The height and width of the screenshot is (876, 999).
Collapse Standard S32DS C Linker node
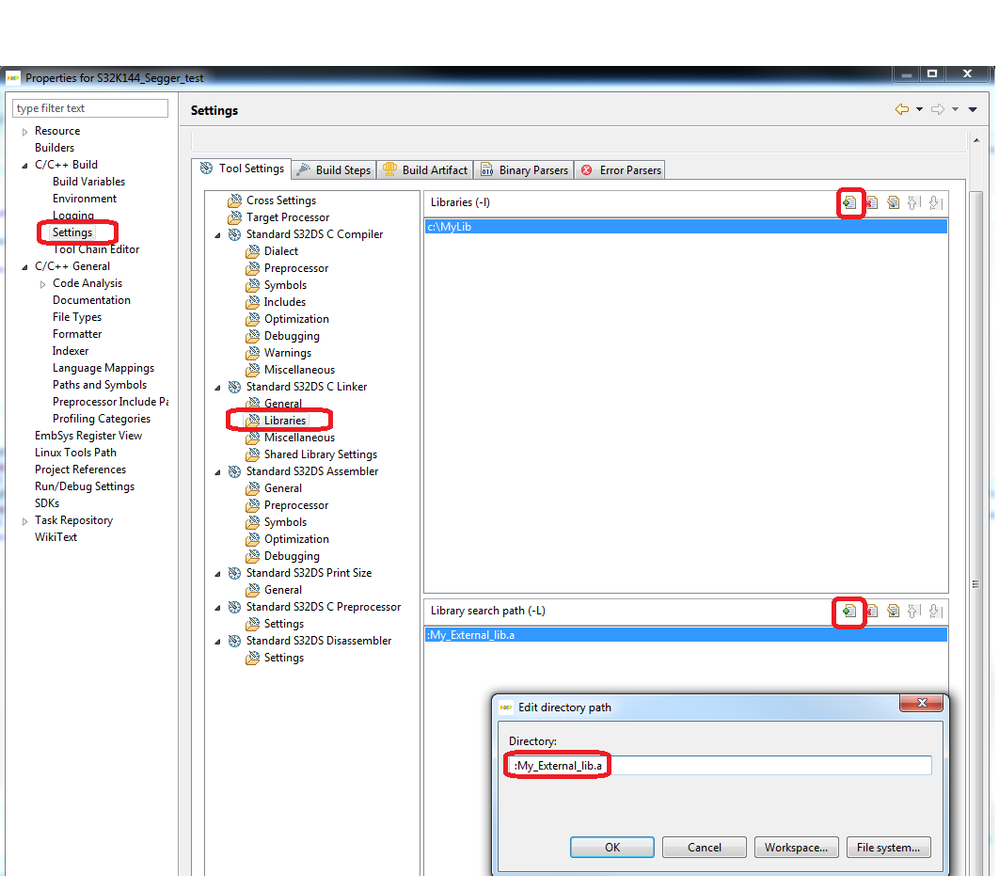point(218,387)
